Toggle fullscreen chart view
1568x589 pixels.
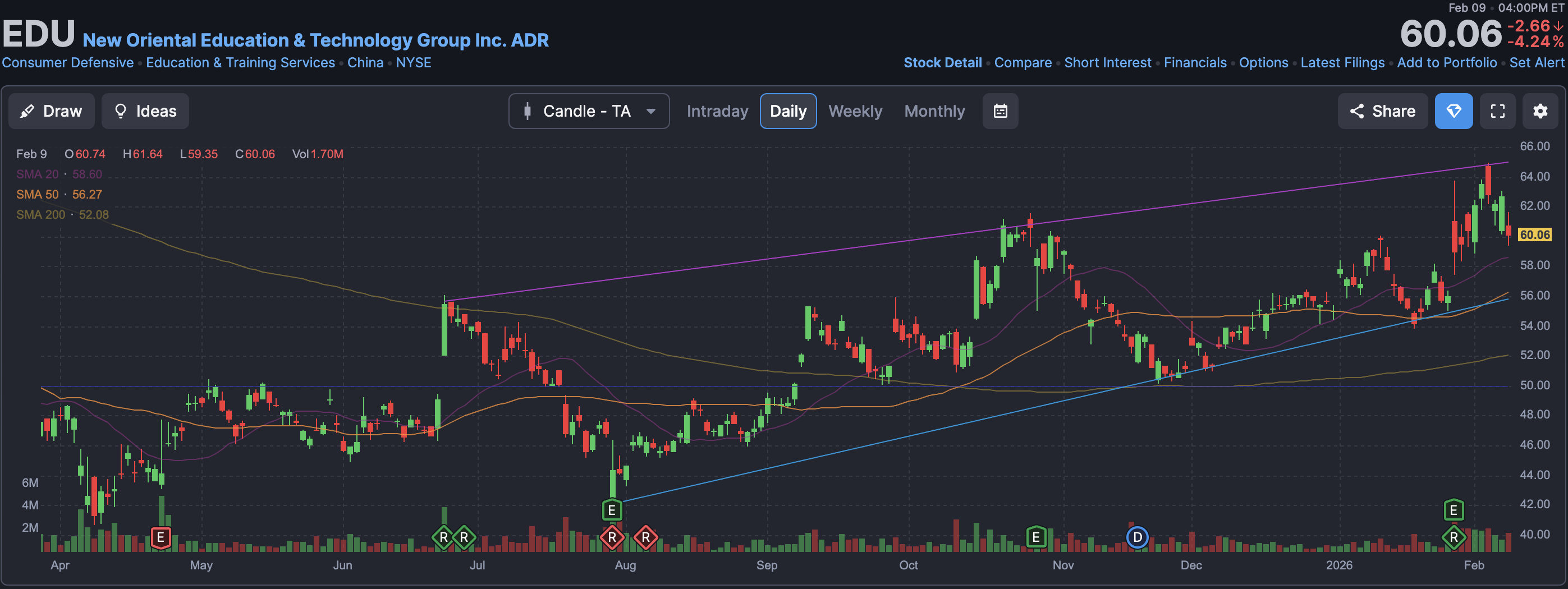[1497, 111]
